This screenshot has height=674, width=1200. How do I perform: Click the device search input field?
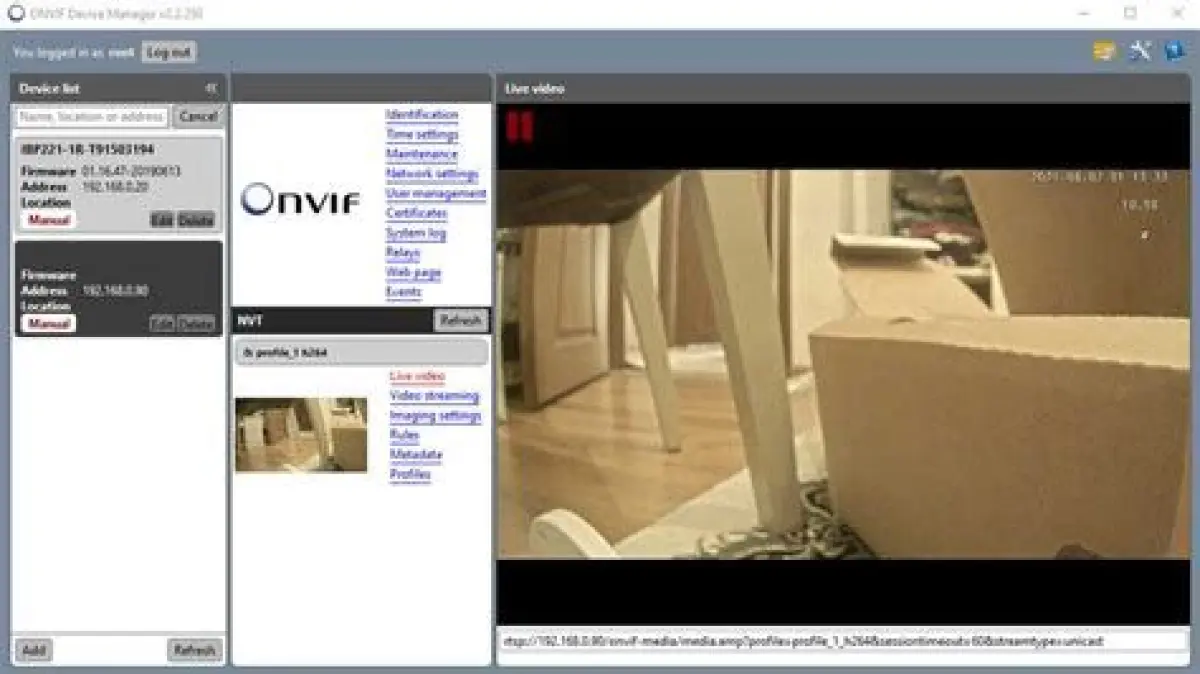click(92, 117)
